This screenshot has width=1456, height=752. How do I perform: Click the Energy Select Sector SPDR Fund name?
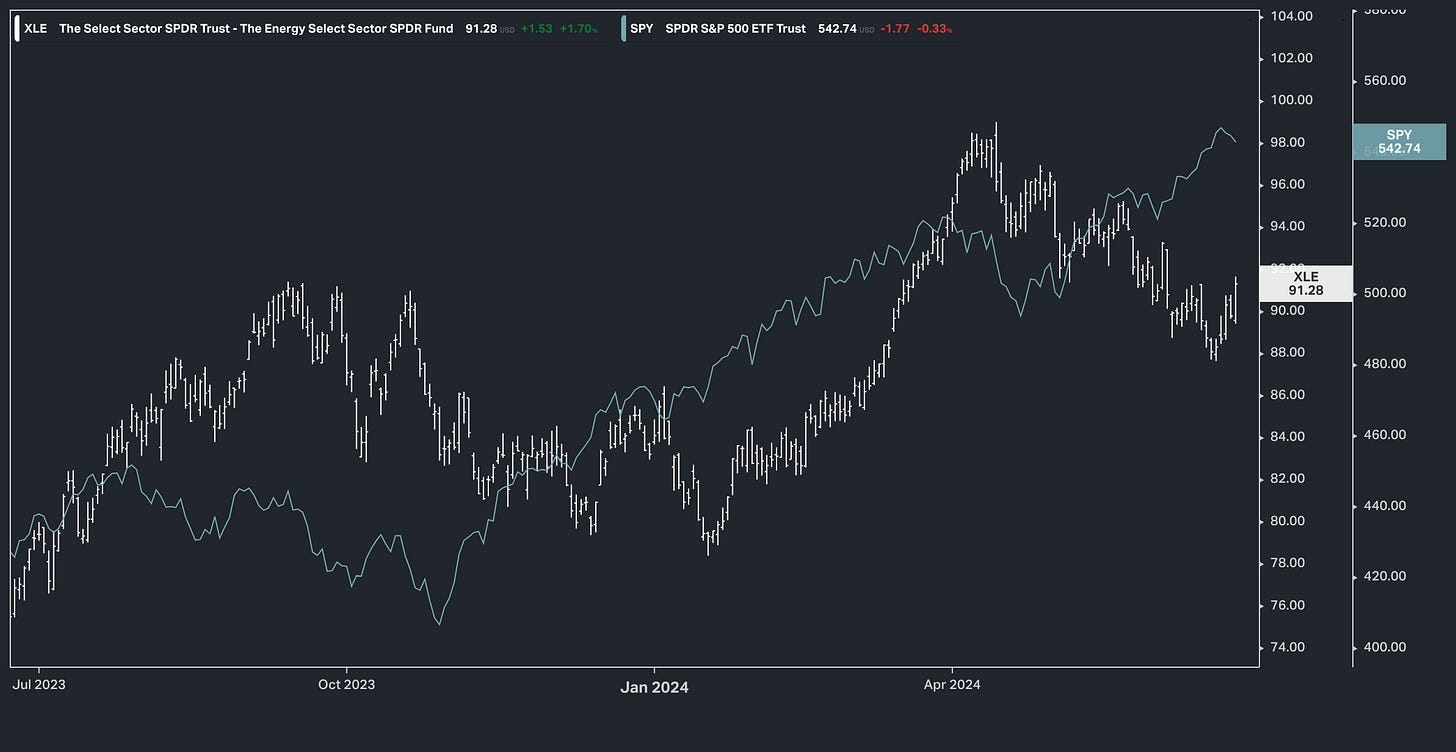click(256, 29)
